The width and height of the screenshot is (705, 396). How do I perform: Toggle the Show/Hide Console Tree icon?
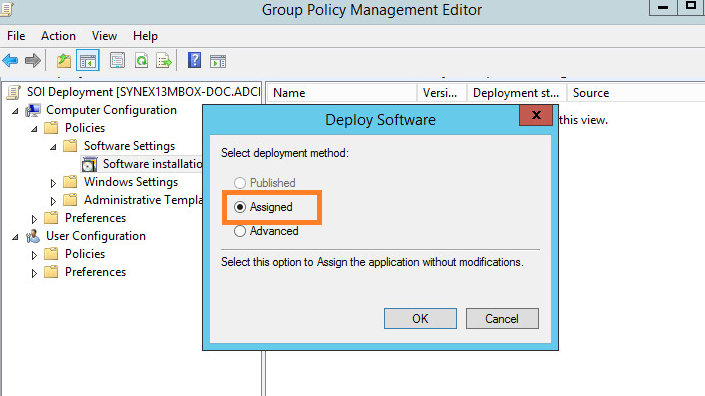coord(88,61)
